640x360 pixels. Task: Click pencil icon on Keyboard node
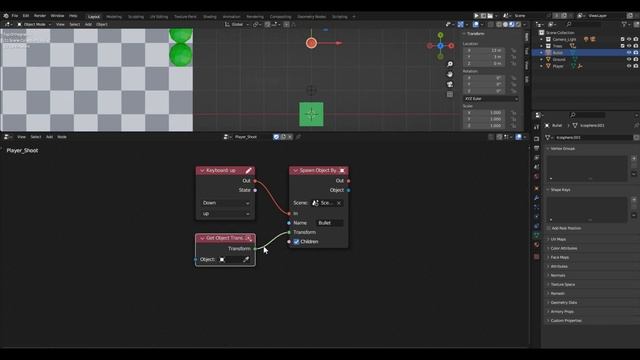(x=249, y=171)
